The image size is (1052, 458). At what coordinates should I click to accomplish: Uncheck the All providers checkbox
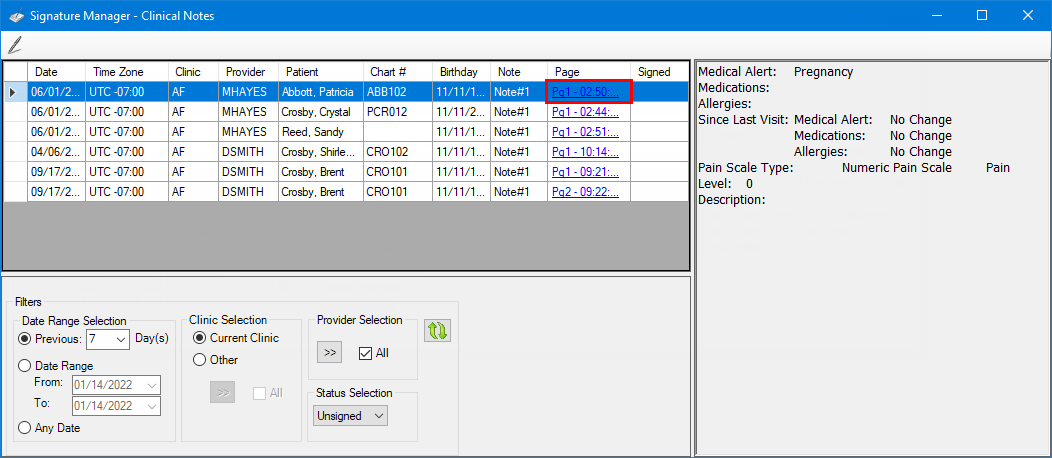366,353
